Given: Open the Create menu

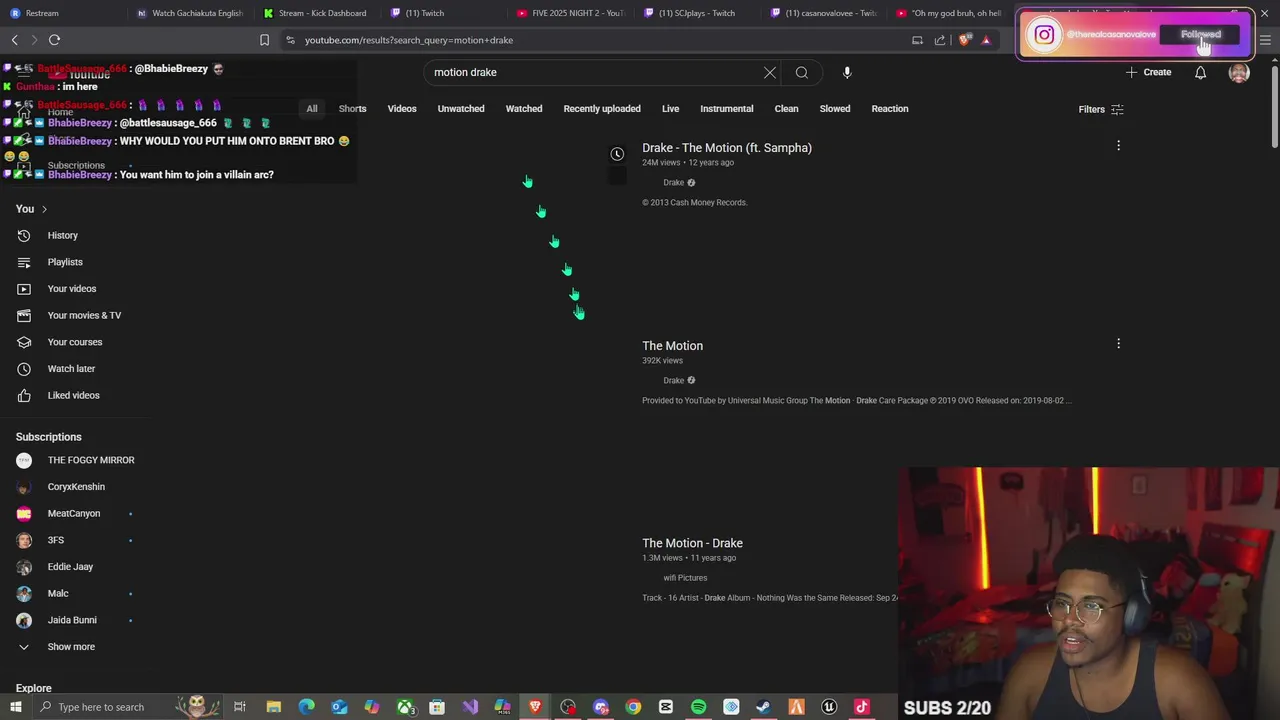Looking at the screenshot, I should pos(1148,72).
